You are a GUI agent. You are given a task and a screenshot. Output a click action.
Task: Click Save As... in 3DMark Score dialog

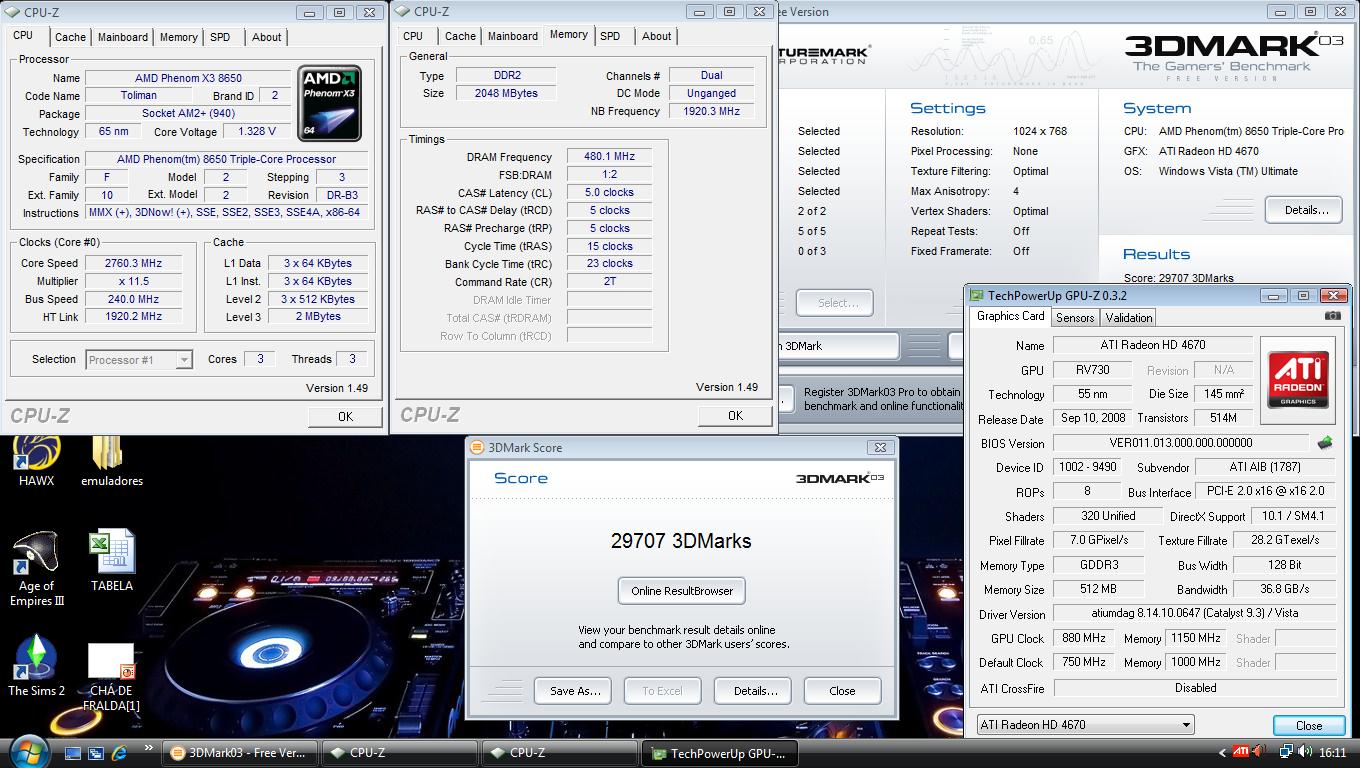(575, 691)
